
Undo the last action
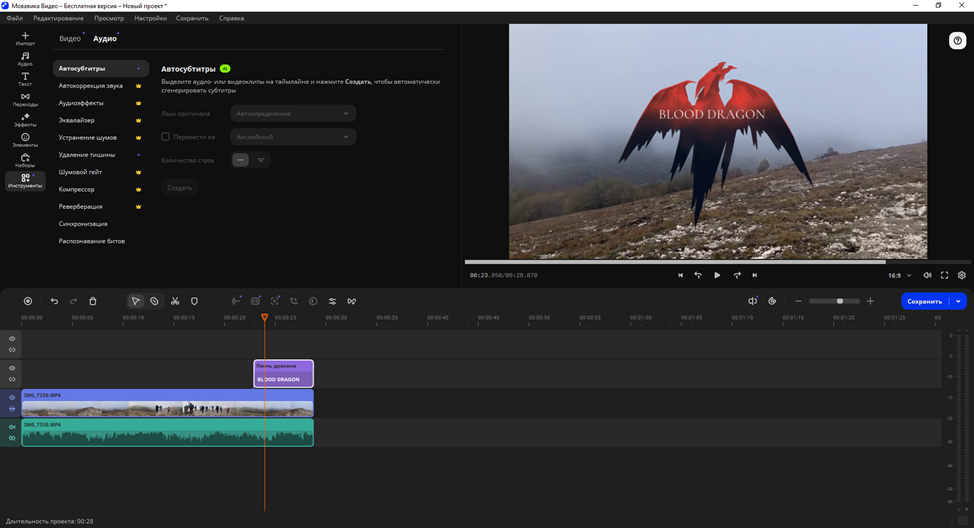tap(54, 301)
